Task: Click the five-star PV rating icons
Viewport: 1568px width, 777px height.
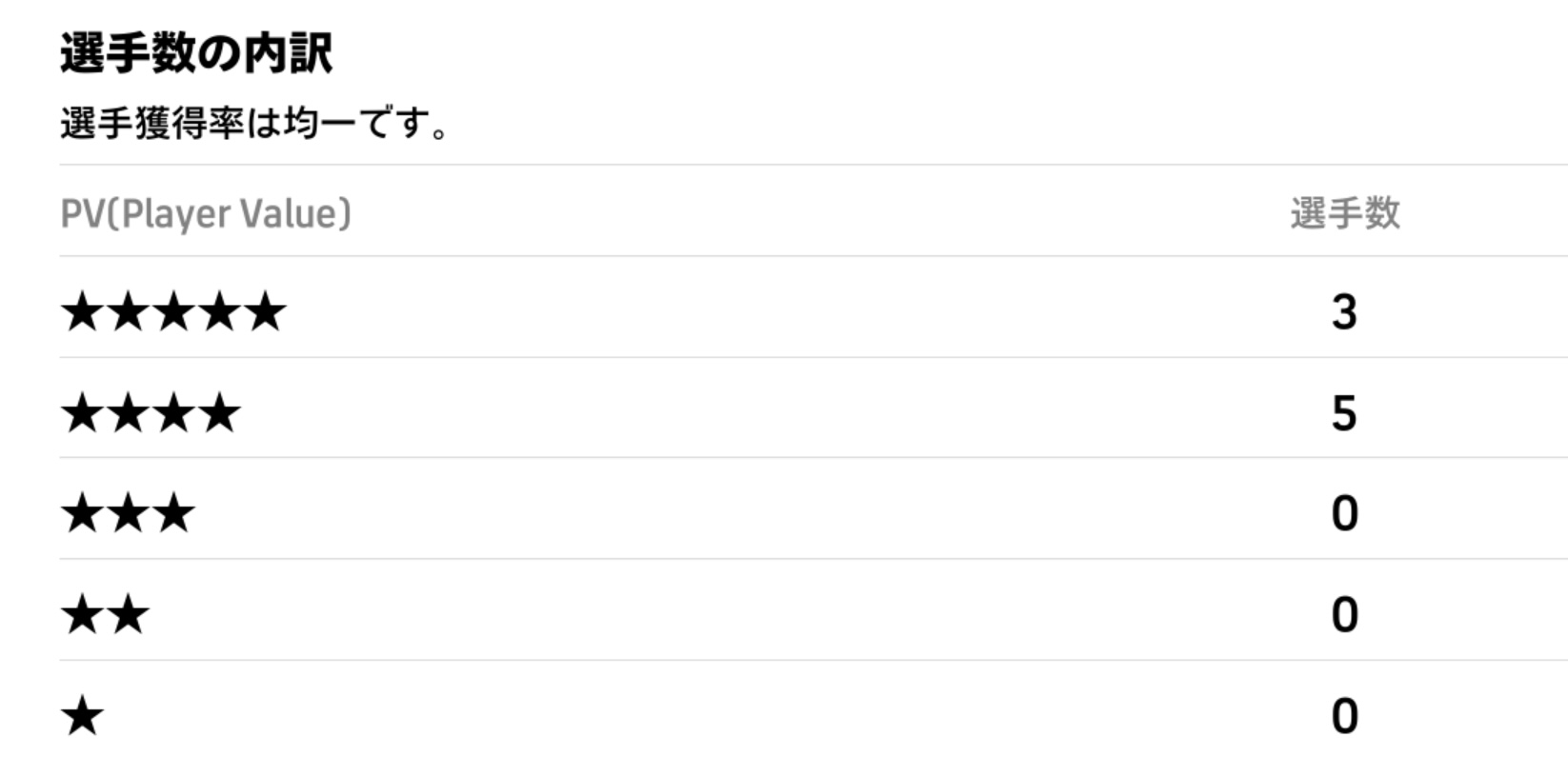Action: point(173,312)
